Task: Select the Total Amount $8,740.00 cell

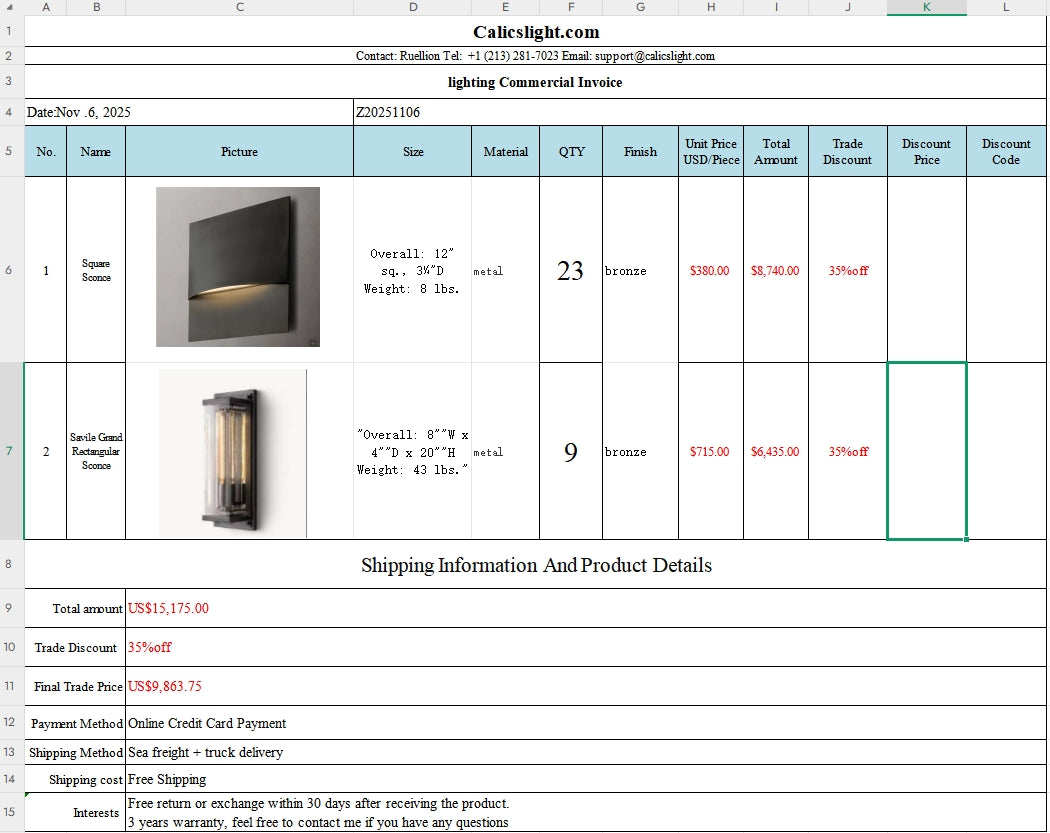Action: (775, 270)
